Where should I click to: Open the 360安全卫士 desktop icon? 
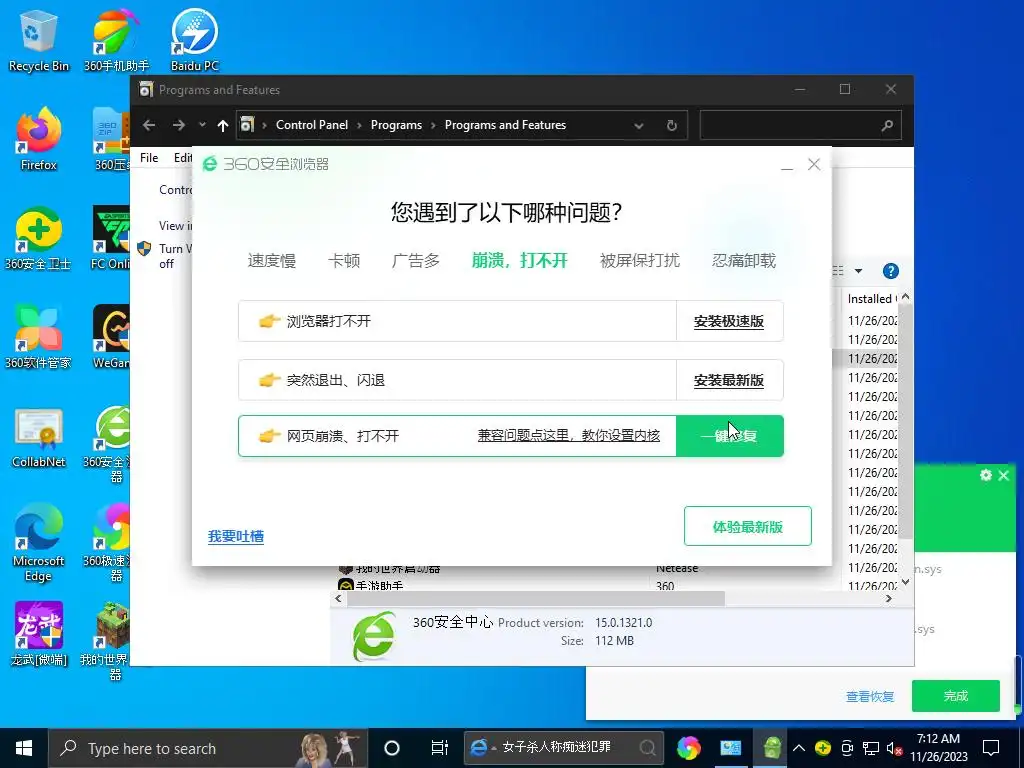point(38,238)
